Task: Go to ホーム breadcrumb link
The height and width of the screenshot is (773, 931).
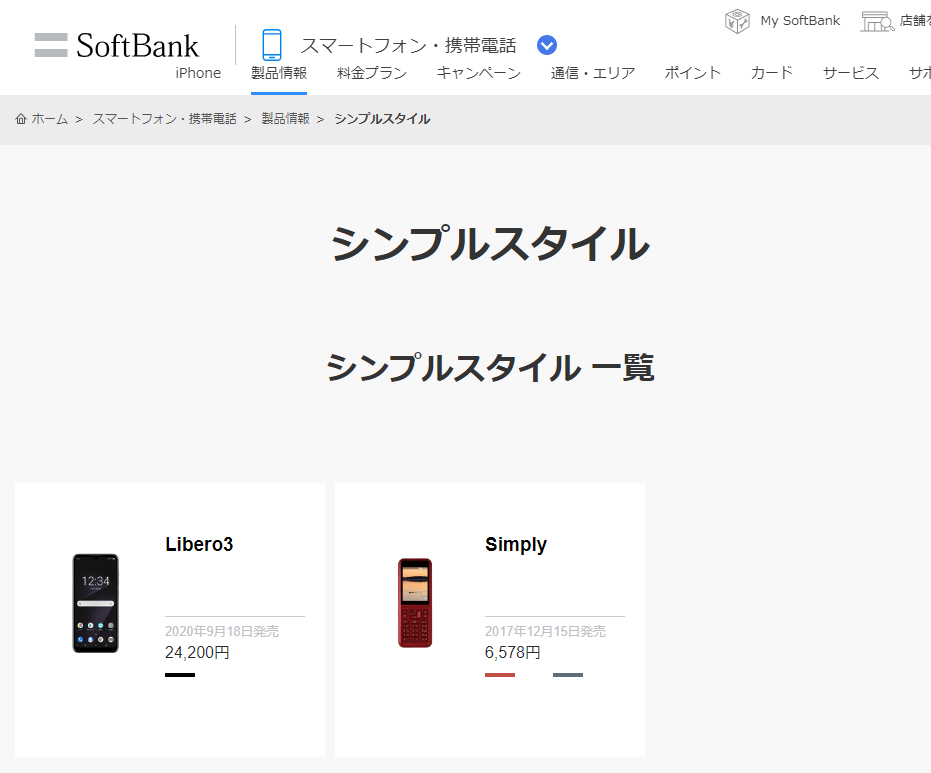Action: (x=50, y=119)
